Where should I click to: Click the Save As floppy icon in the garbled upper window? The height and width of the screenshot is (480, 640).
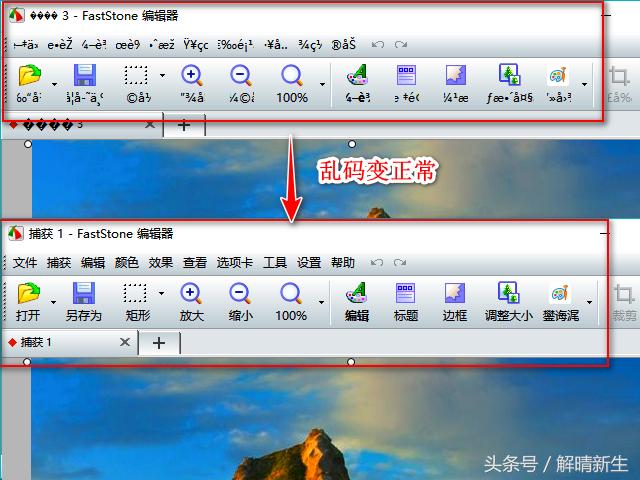pyautogui.click(x=84, y=75)
